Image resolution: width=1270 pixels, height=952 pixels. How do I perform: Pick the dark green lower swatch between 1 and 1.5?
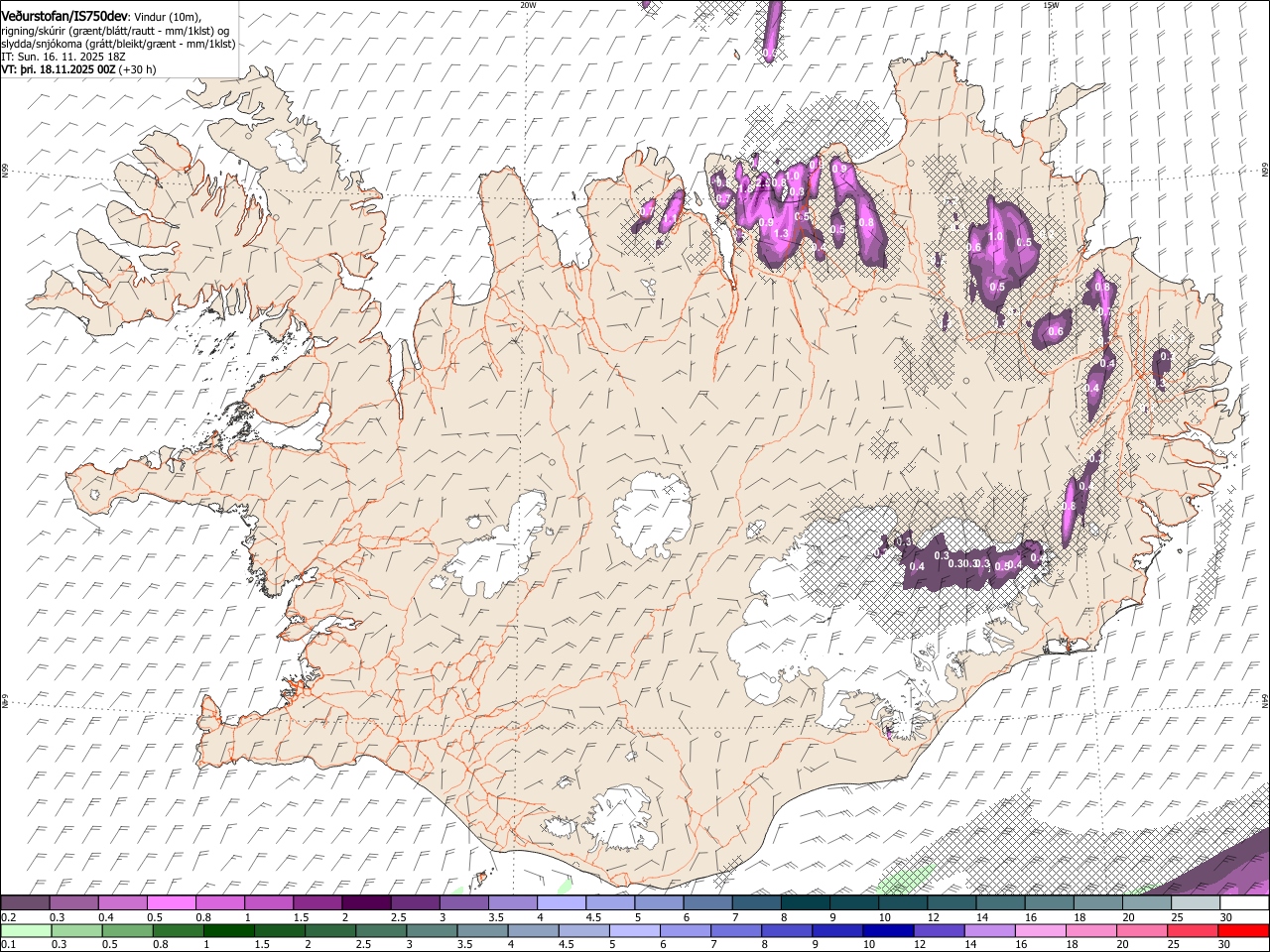pos(228,931)
